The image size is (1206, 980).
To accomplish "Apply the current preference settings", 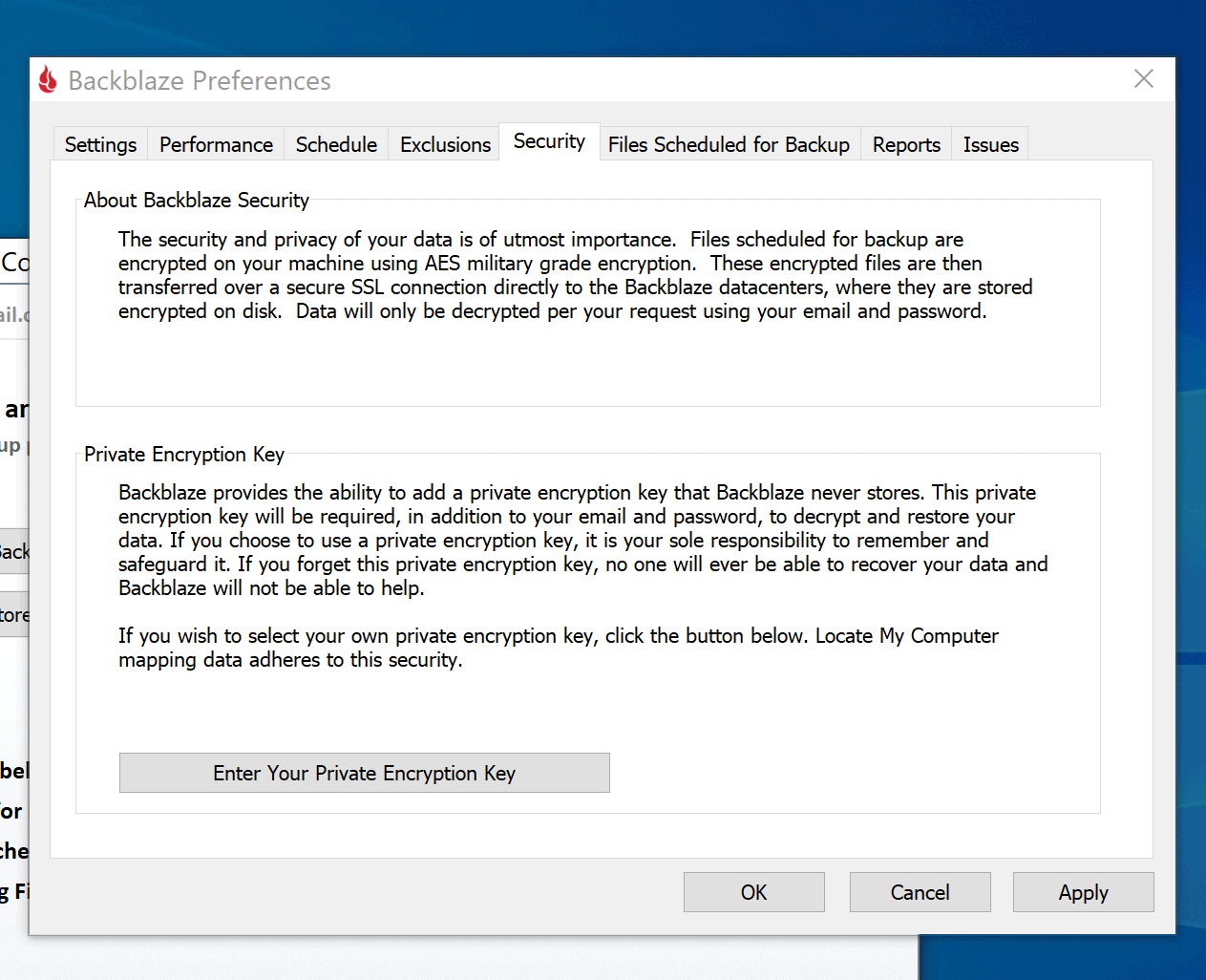I will point(1083,892).
